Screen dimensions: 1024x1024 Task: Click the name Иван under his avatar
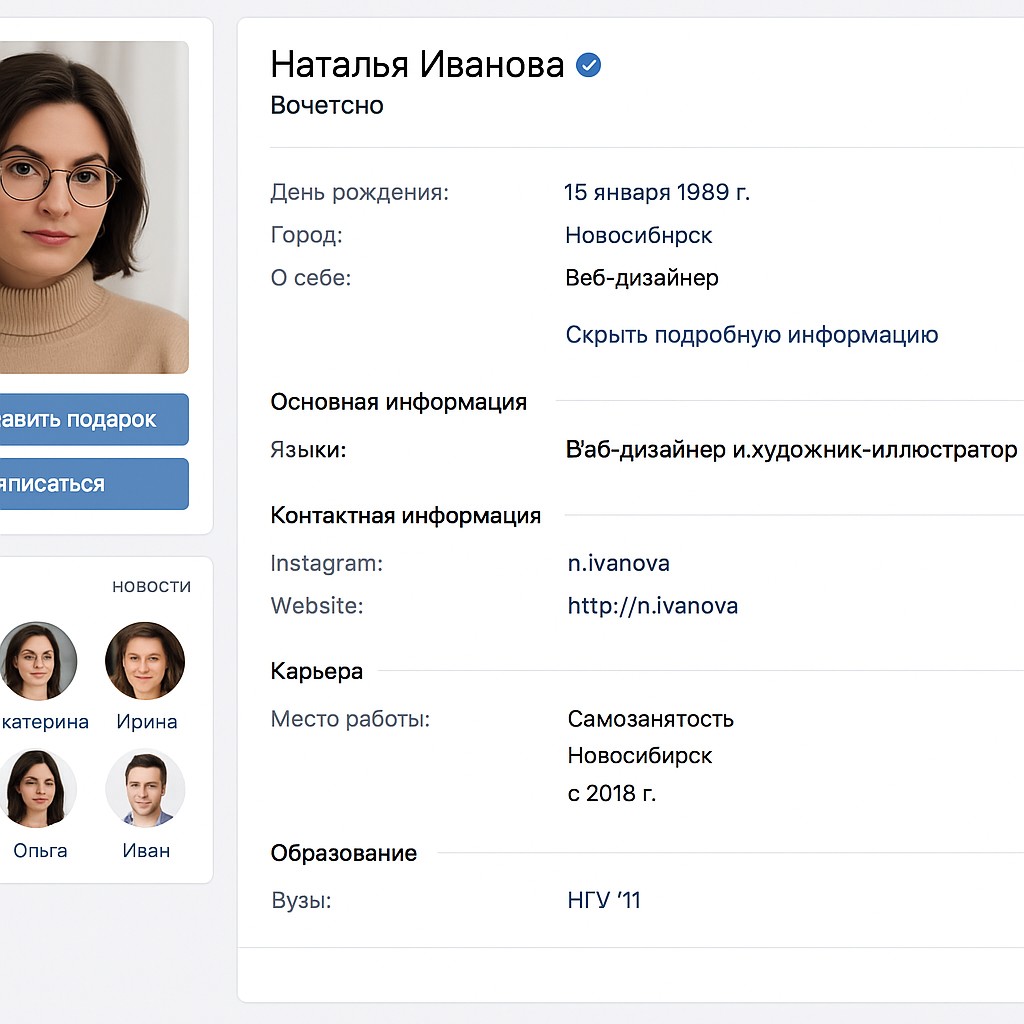tap(146, 851)
